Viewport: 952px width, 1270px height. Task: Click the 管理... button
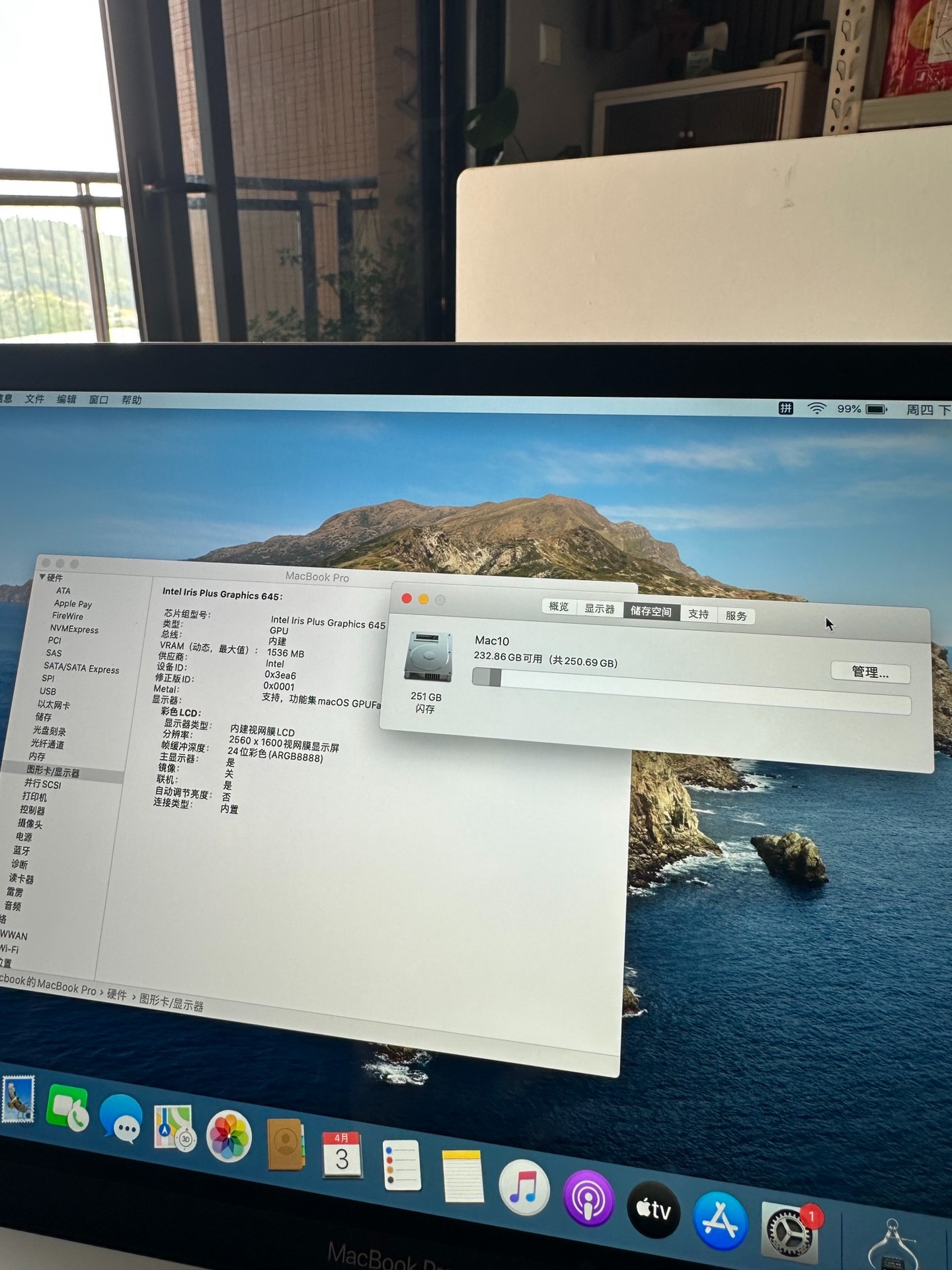tap(871, 672)
